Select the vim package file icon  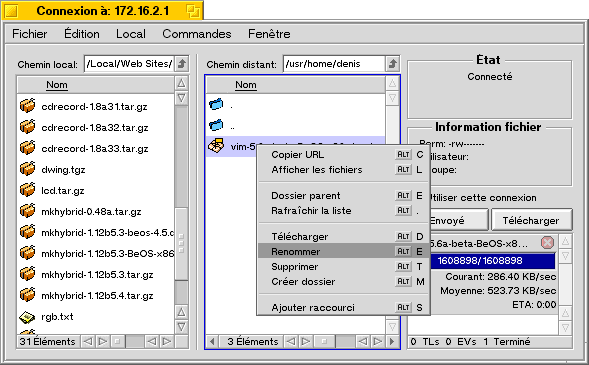pyautogui.click(x=216, y=146)
